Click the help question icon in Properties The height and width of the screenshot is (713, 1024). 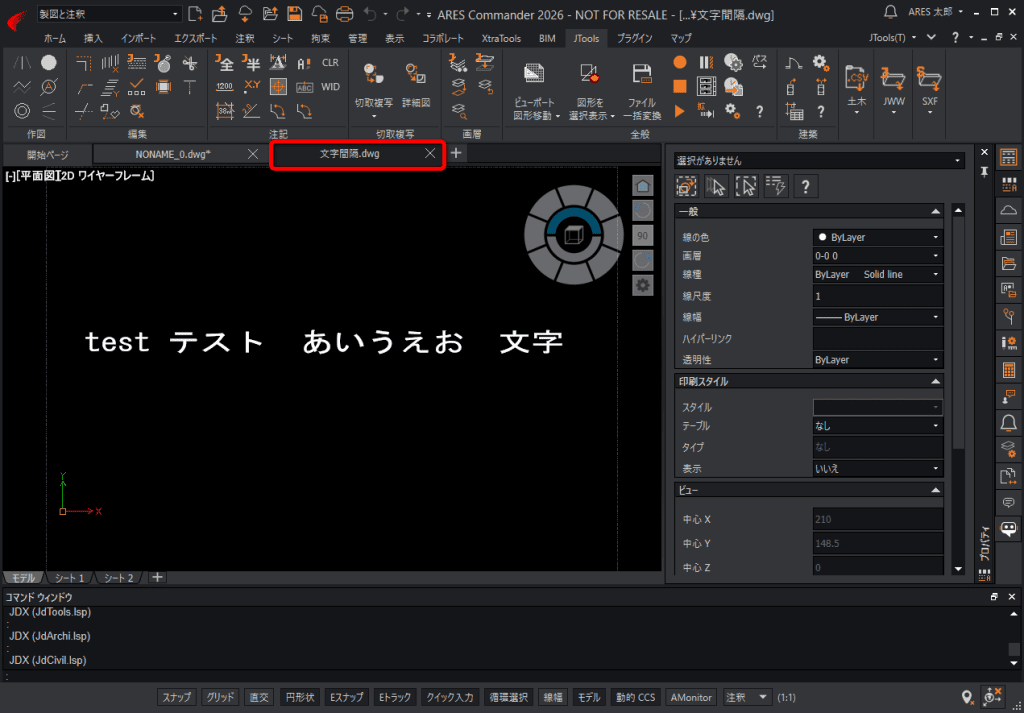click(806, 187)
